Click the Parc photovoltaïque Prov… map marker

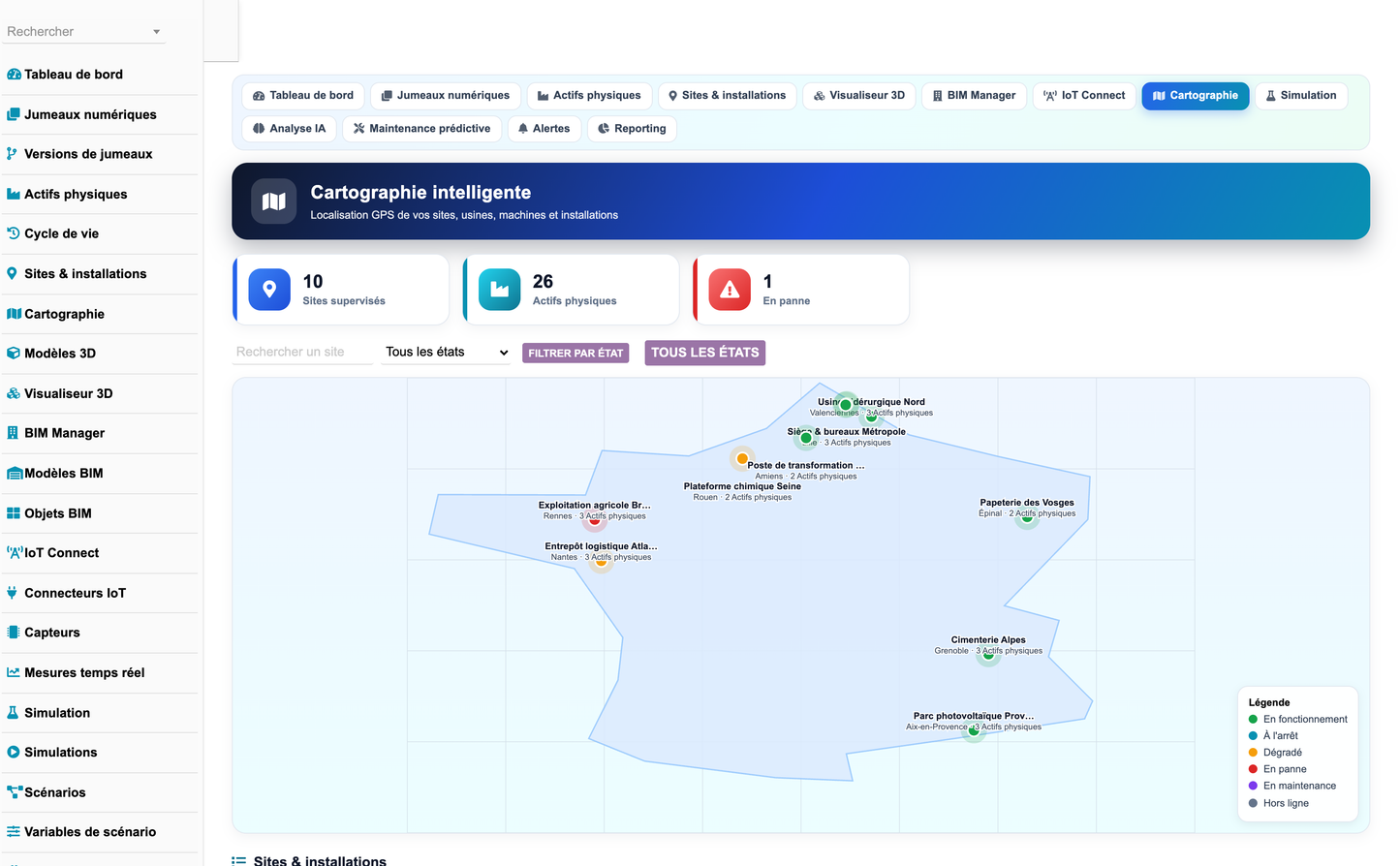click(974, 730)
